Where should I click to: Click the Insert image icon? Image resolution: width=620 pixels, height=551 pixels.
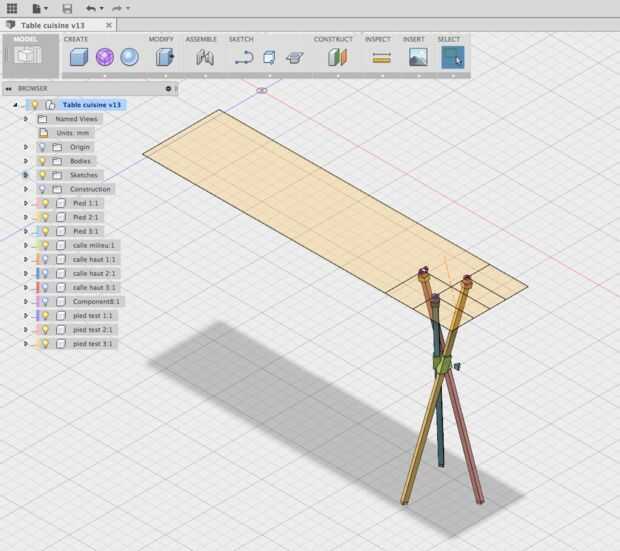(418, 57)
